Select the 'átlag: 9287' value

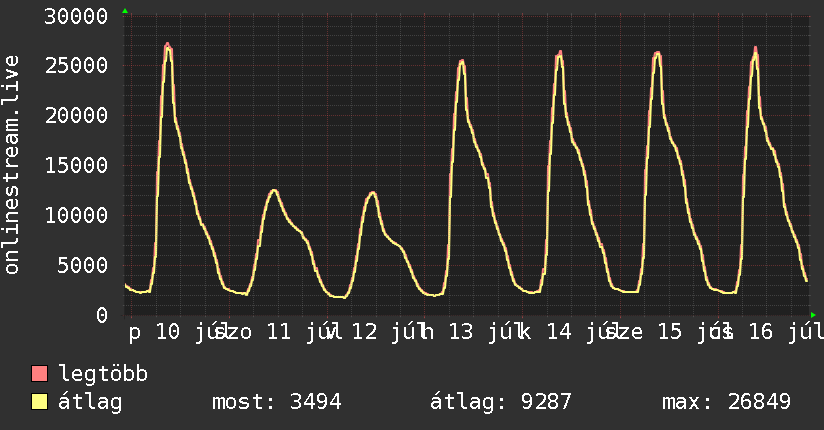[x=500, y=402]
